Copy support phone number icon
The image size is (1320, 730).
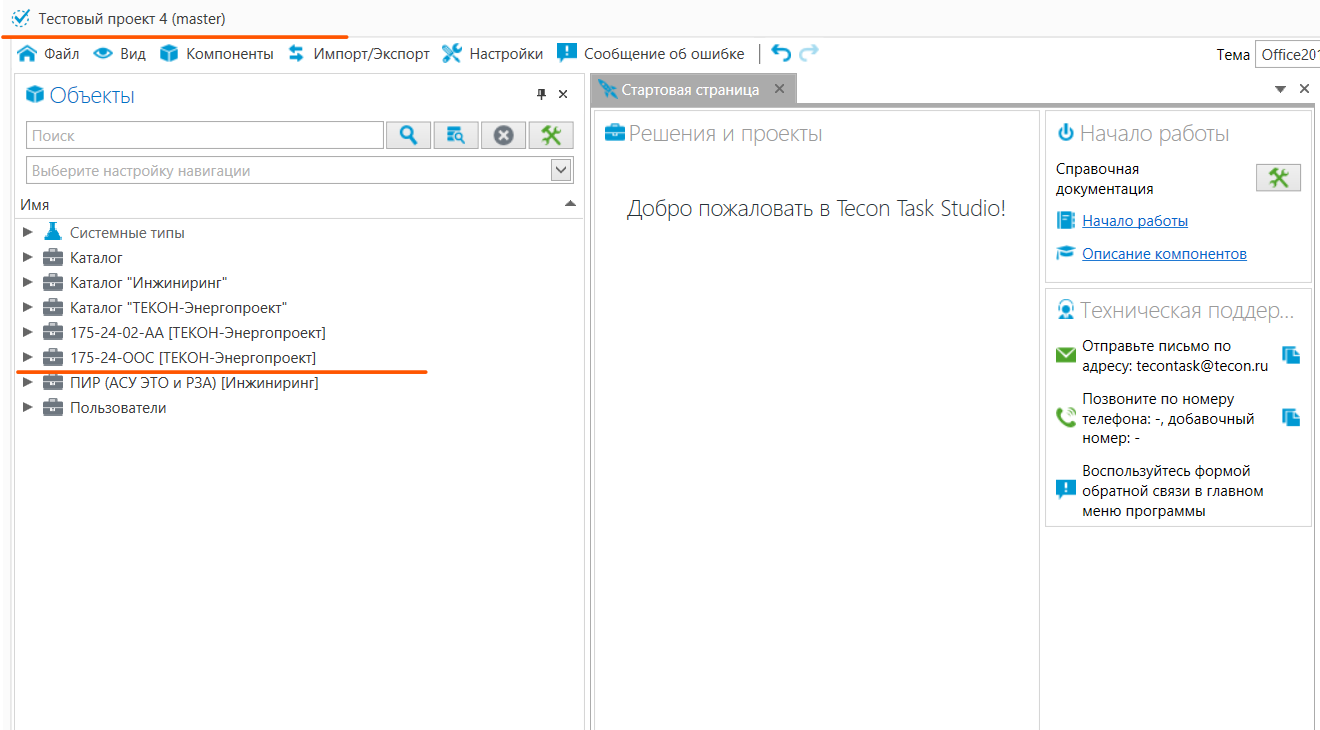tap(1291, 418)
